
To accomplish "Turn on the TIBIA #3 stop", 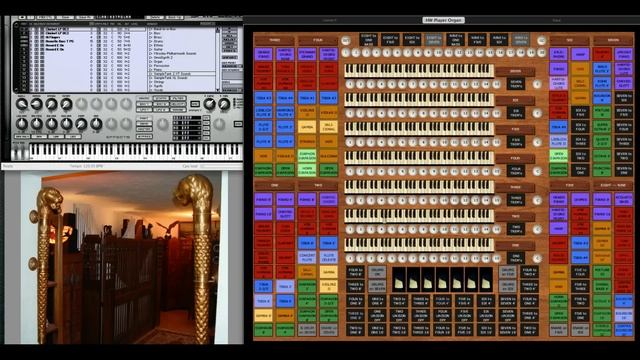I will point(264,98).
